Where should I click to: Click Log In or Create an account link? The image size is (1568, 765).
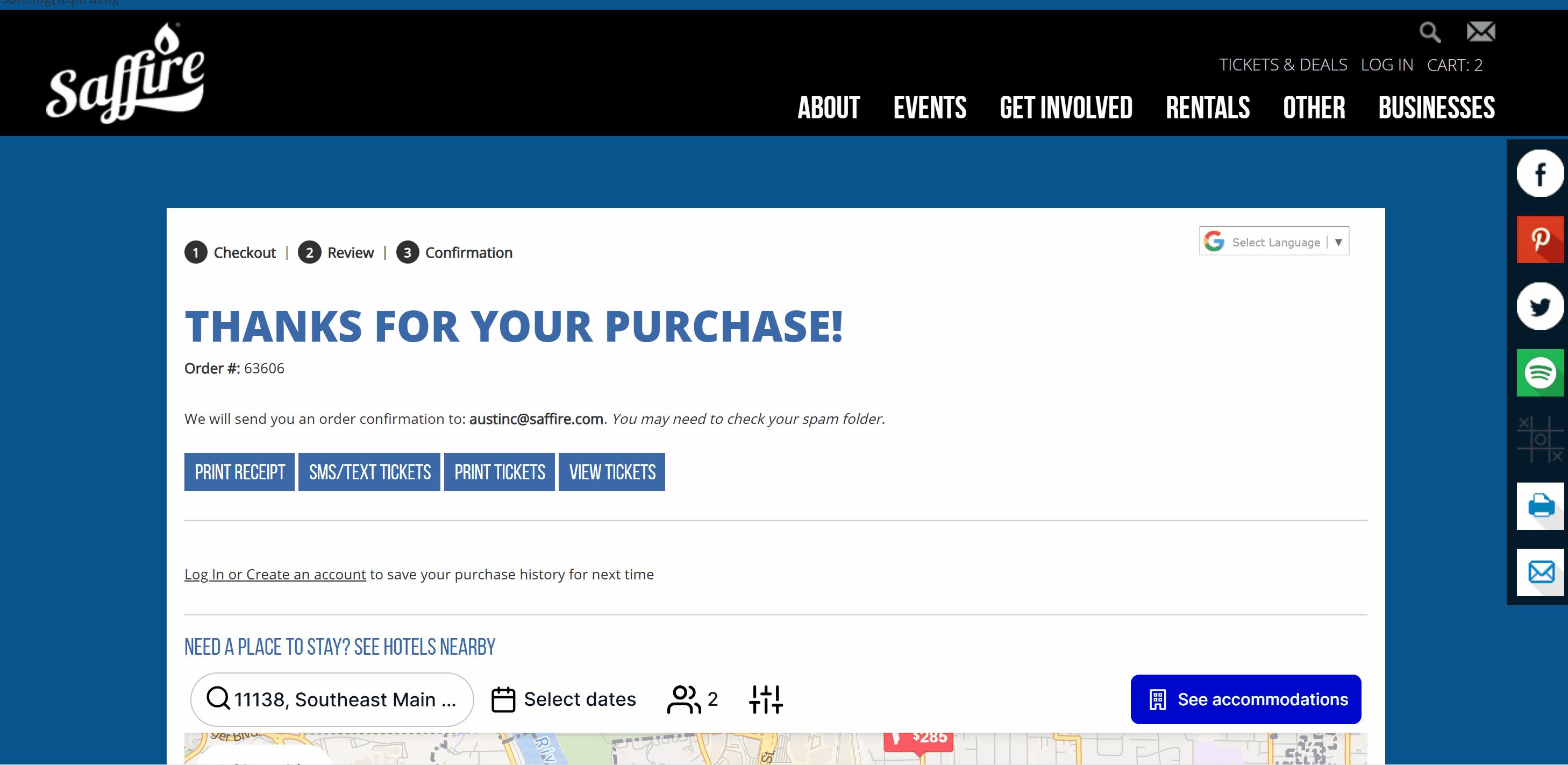point(275,575)
